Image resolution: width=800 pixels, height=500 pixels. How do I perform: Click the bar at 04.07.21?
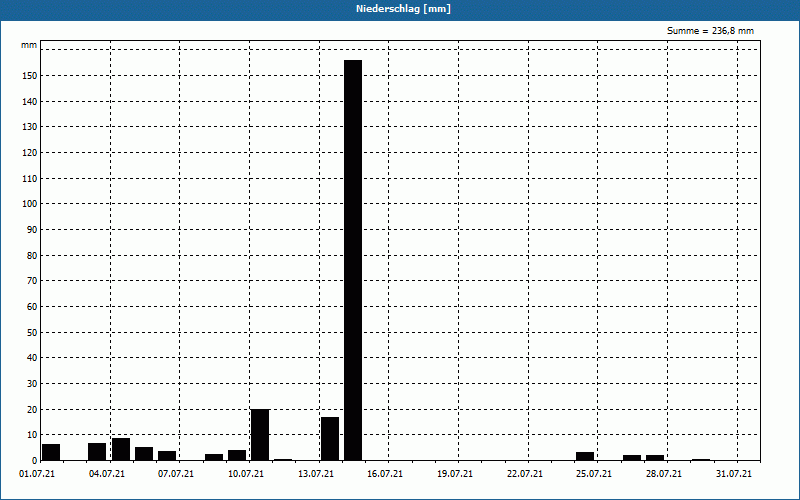tap(121, 449)
